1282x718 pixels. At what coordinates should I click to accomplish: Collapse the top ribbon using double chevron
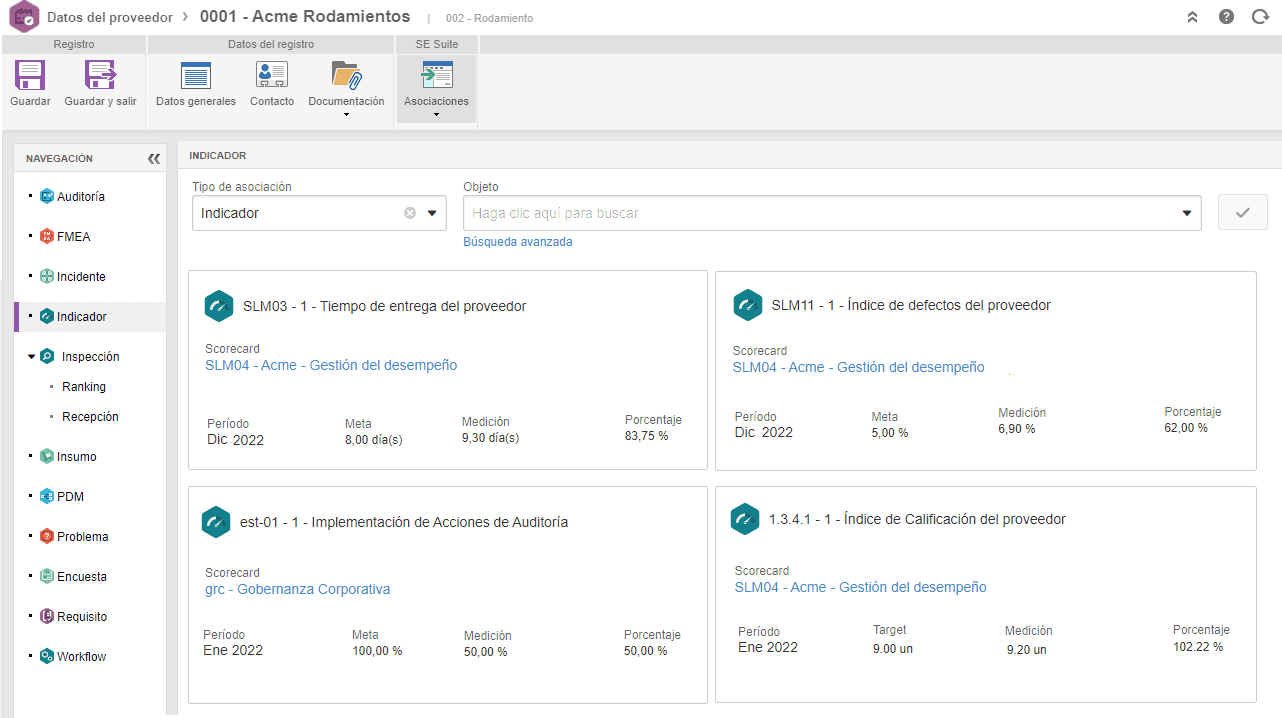1192,17
